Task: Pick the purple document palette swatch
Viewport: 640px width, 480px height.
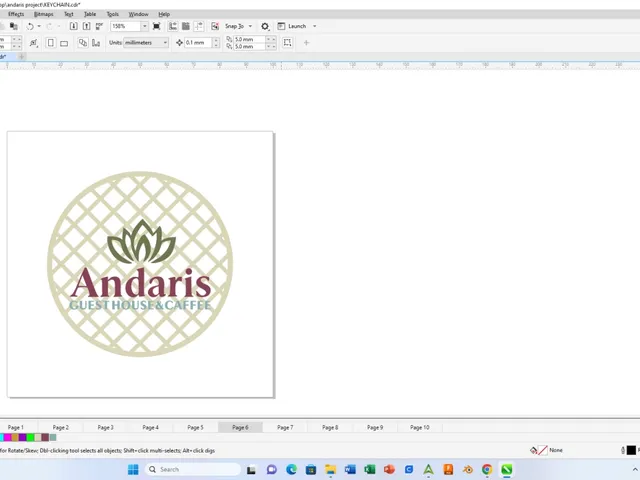Action: coord(22,438)
